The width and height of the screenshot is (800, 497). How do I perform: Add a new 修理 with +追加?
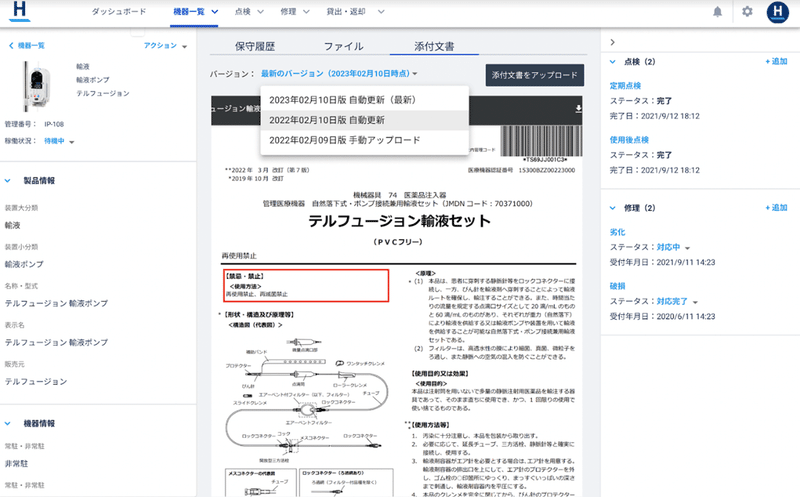pyautogui.click(x=776, y=208)
